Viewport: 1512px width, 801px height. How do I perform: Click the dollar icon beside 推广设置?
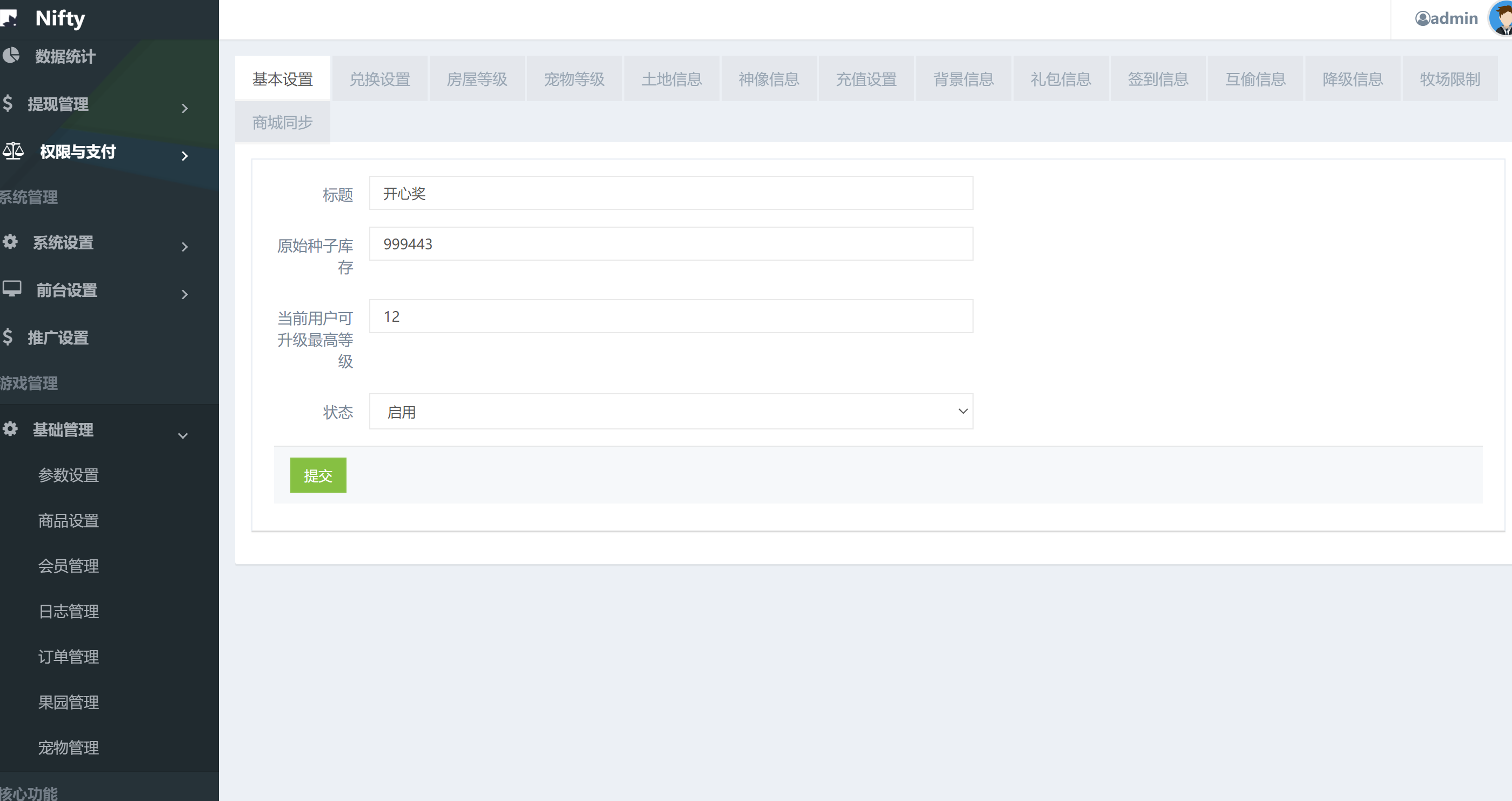tap(8, 337)
